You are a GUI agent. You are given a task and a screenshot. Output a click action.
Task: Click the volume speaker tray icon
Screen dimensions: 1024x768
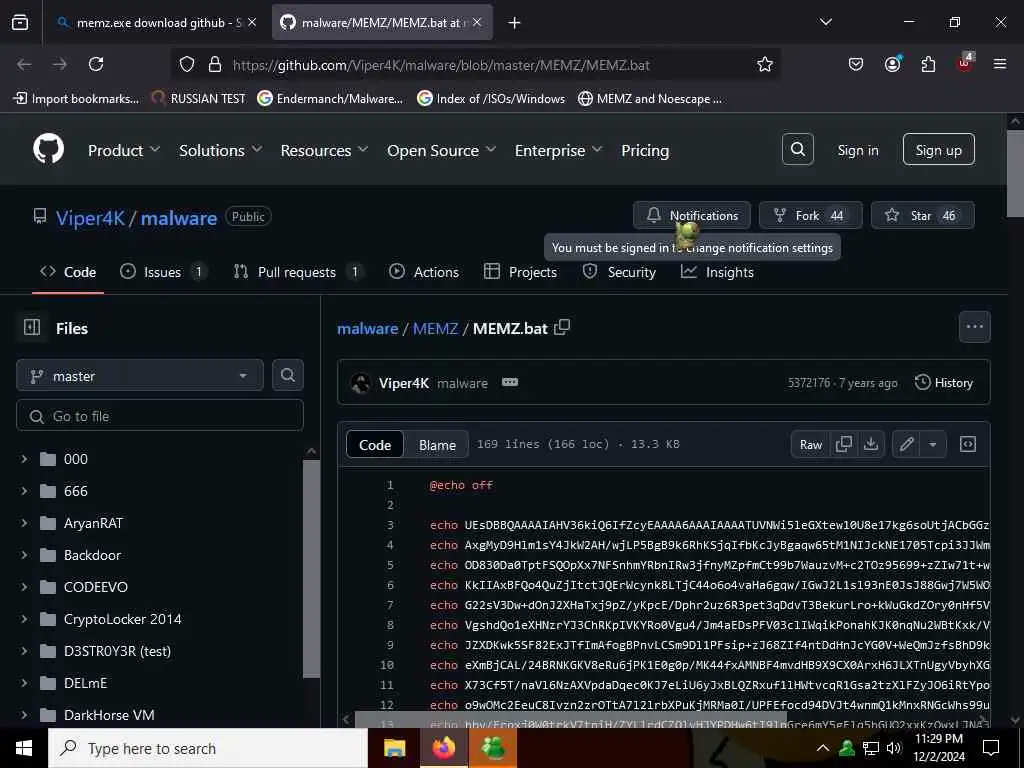[x=893, y=748]
